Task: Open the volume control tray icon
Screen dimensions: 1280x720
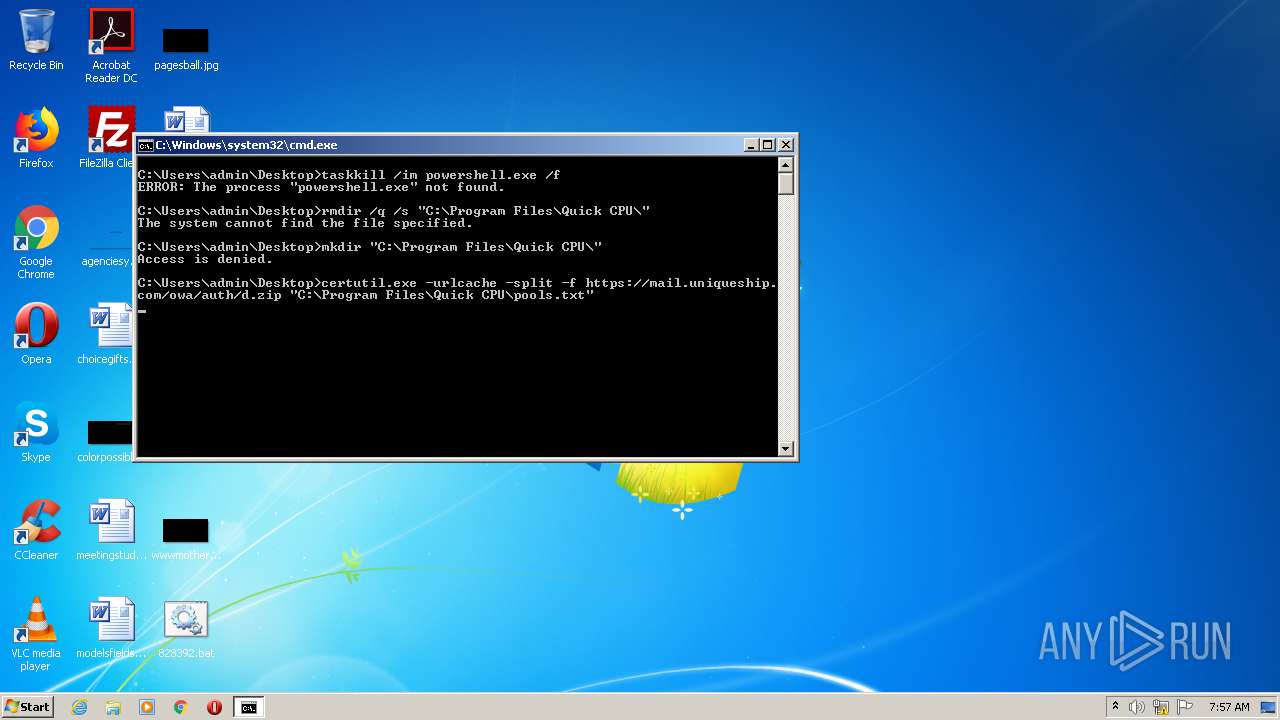Action: coord(1137,707)
